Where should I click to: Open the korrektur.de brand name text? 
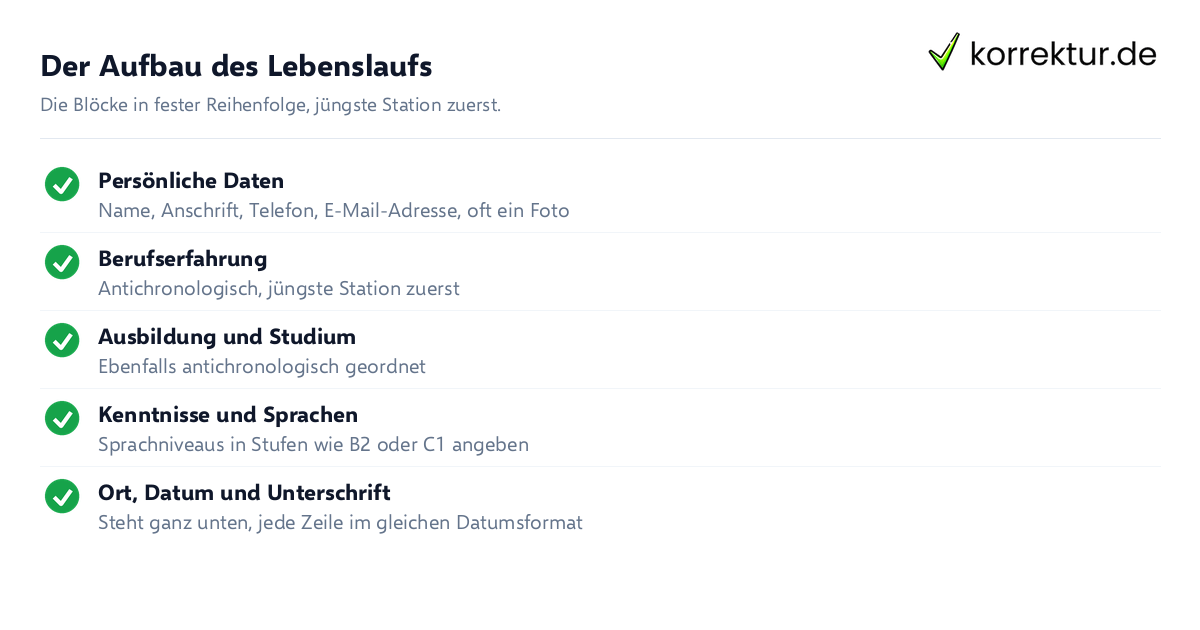pos(1063,54)
